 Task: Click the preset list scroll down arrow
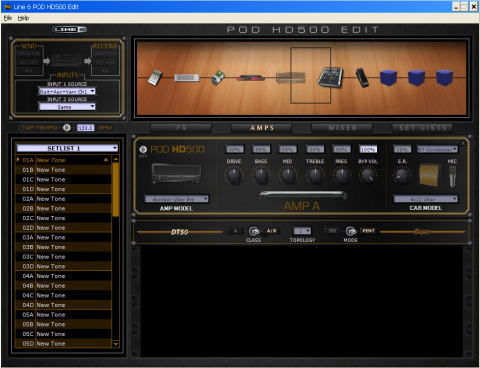pyautogui.click(x=116, y=344)
